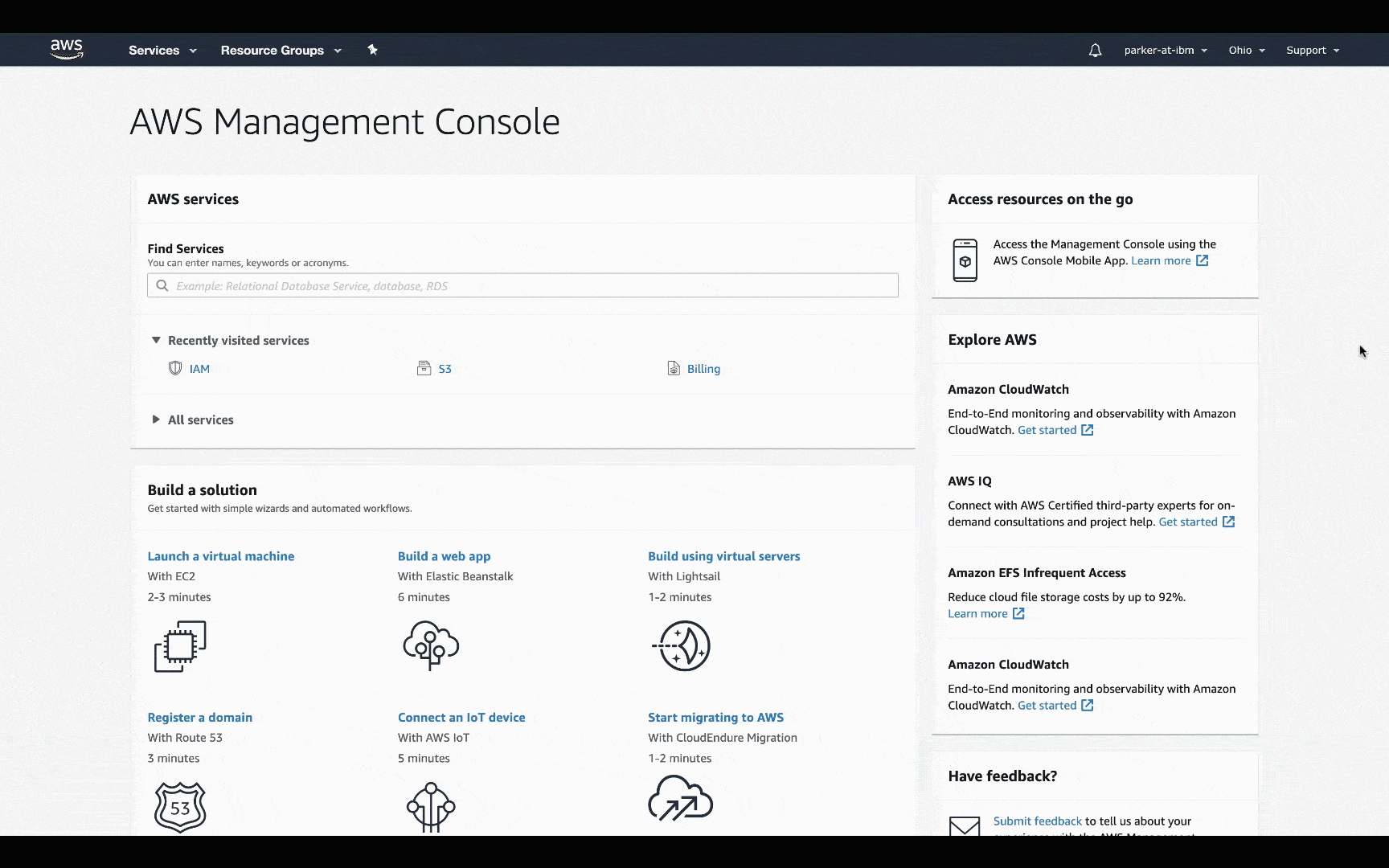This screenshot has width=1389, height=868.
Task: Click Get started under first Amazon CloudWatch
Action: [1047, 430]
